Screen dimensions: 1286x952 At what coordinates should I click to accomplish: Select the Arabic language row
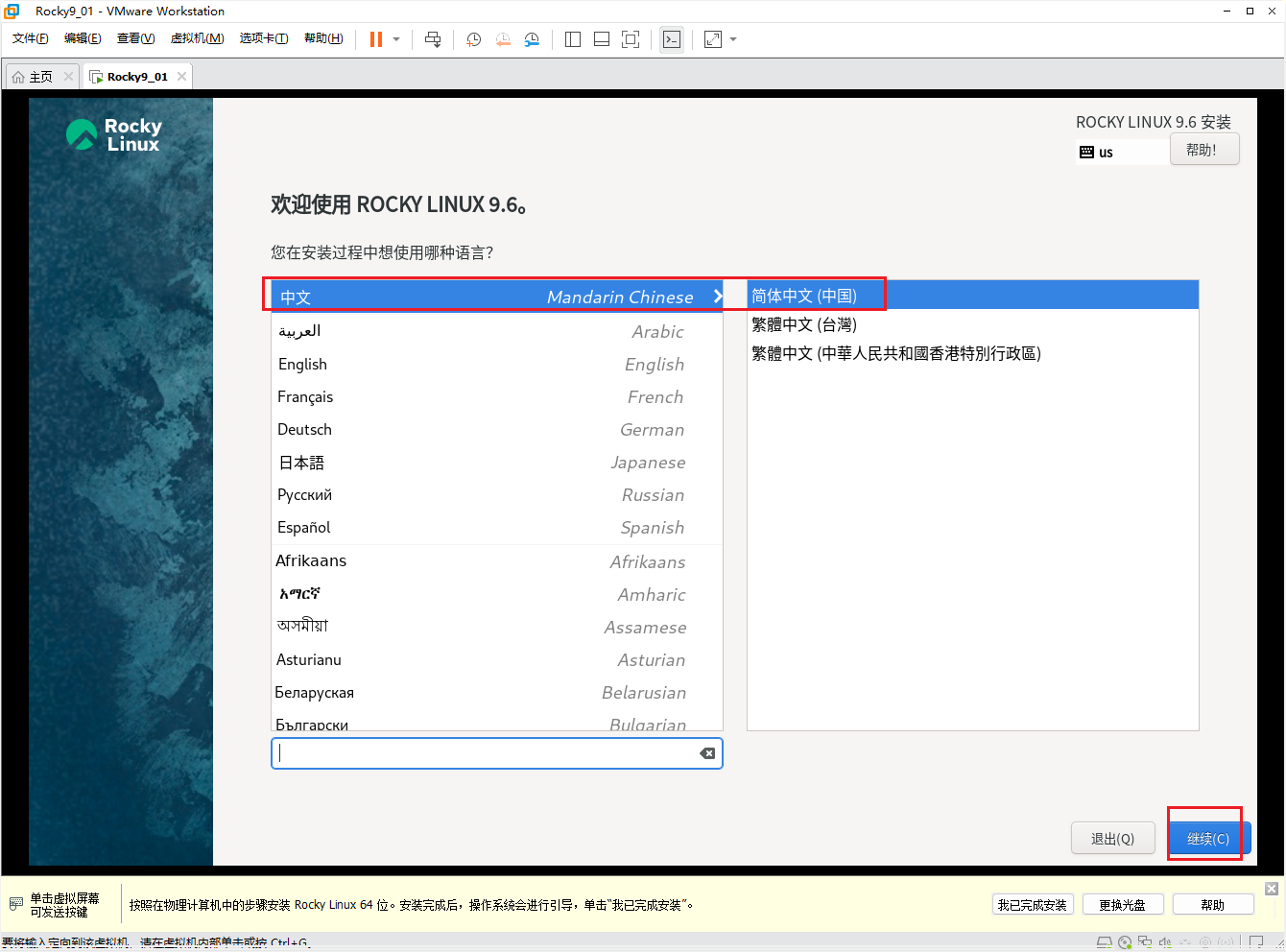tap(496, 331)
